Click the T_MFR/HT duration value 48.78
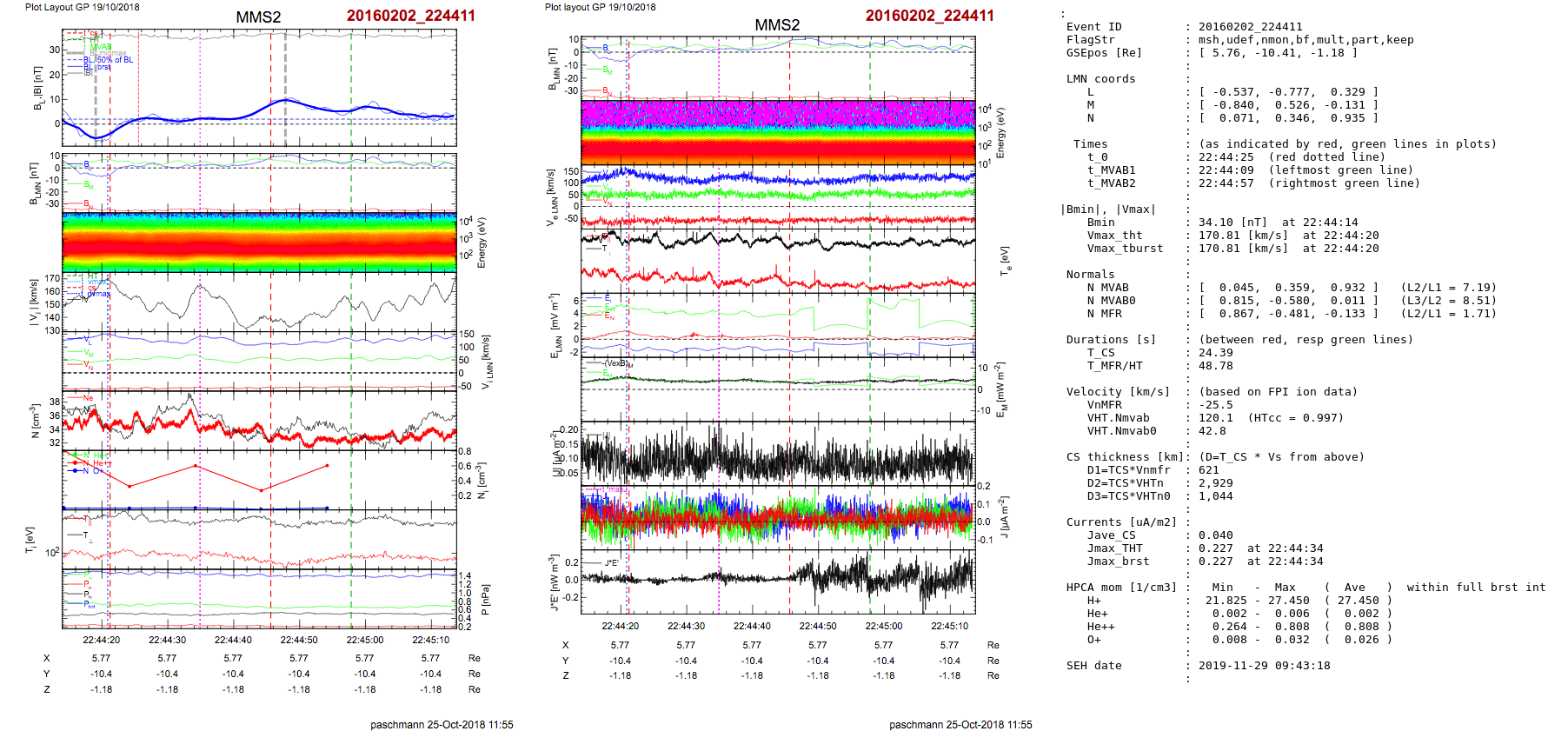 (1215, 366)
